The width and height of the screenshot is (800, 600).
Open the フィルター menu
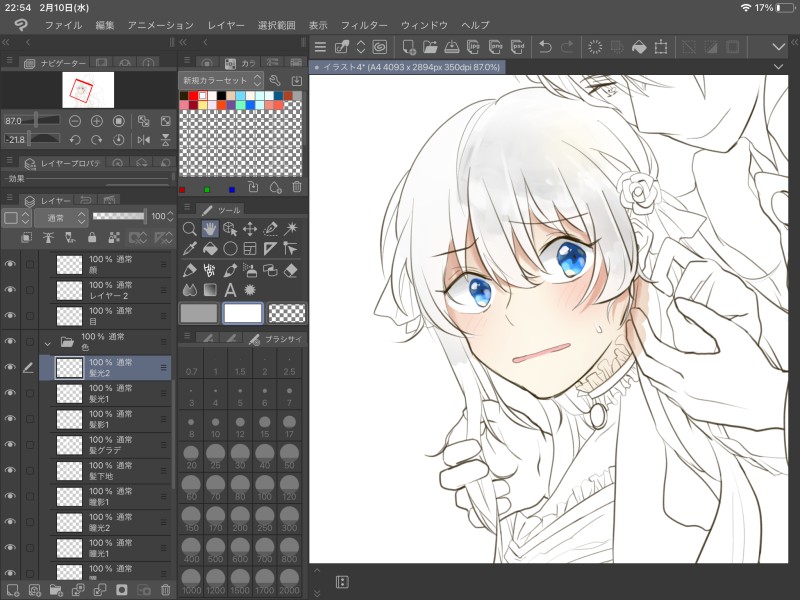[364, 25]
